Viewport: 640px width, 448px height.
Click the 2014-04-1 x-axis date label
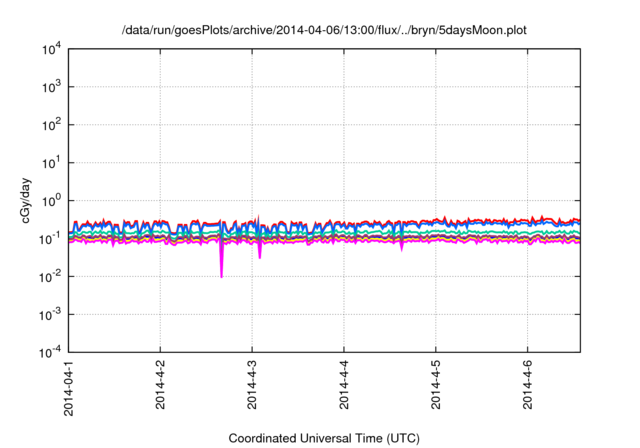[x=69, y=388]
